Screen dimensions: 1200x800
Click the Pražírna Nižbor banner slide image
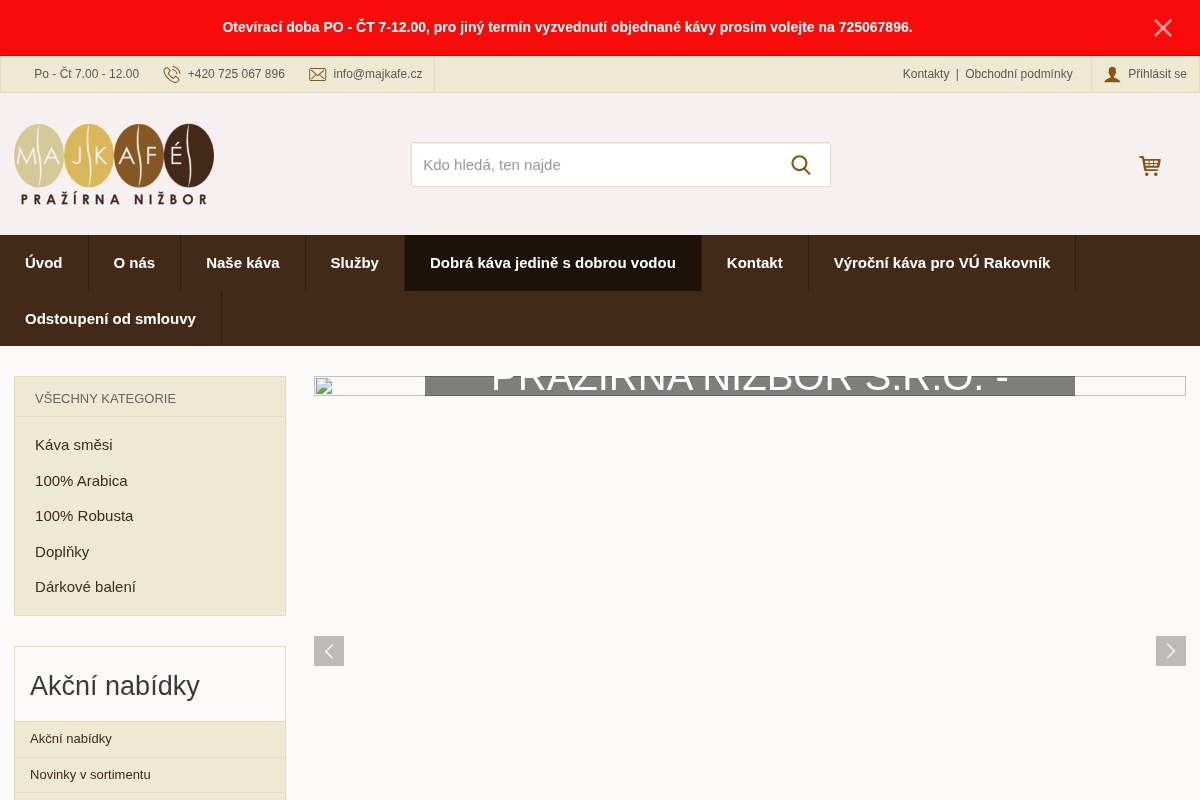(750, 386)
